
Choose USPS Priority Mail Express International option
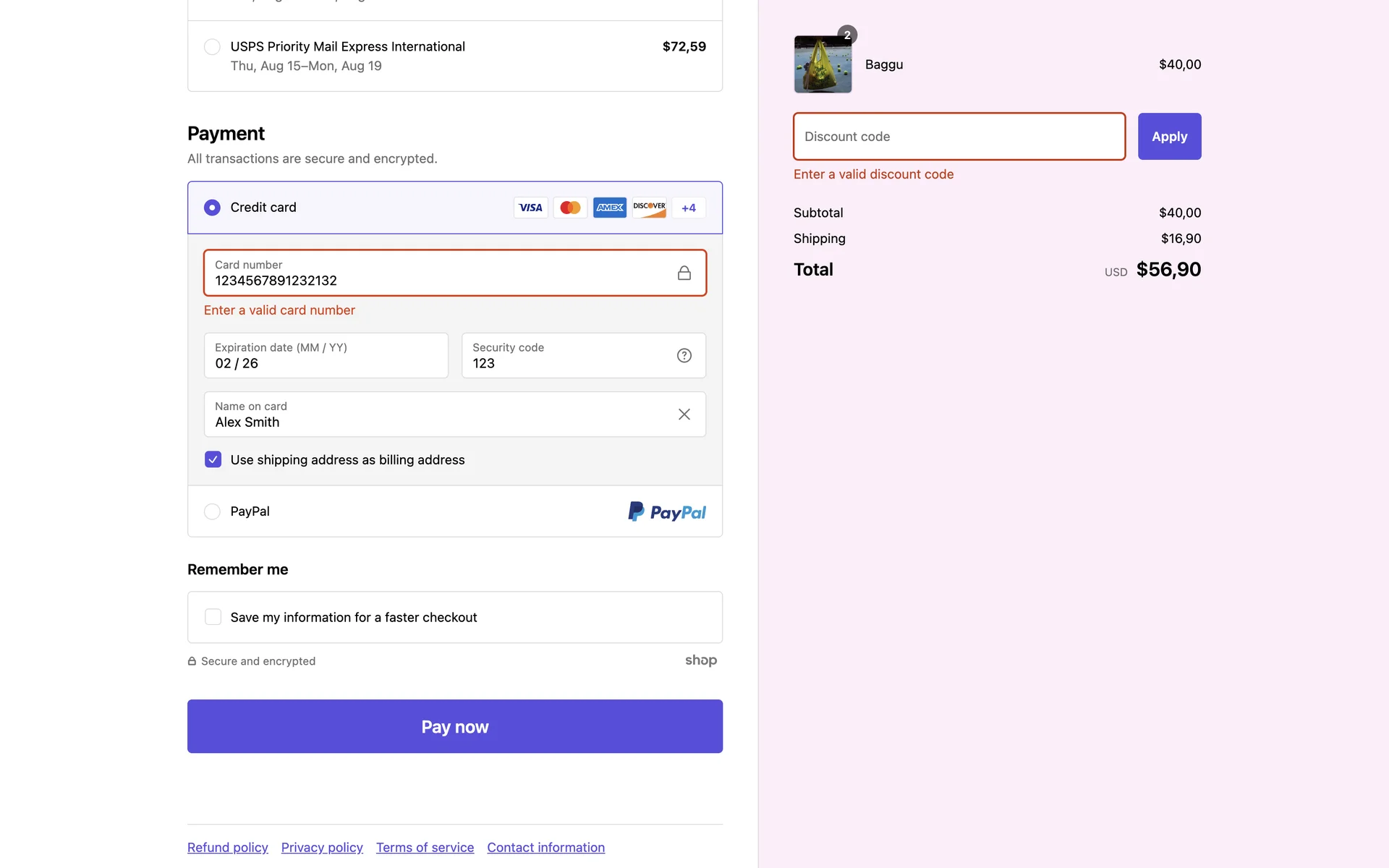212,47
